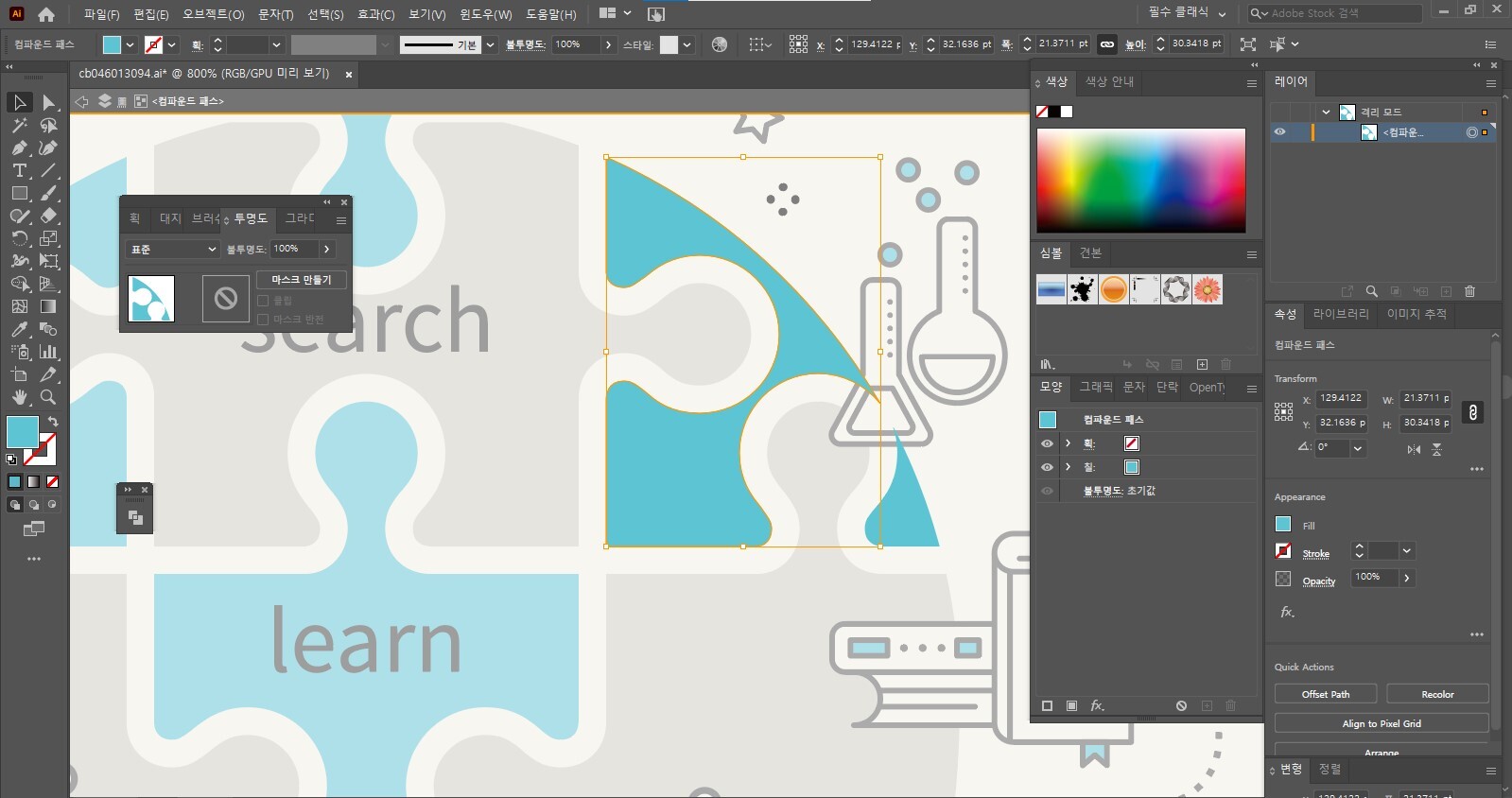Hide the compound path layer with eye icon
The image size is (1512, 798).
1279,132
